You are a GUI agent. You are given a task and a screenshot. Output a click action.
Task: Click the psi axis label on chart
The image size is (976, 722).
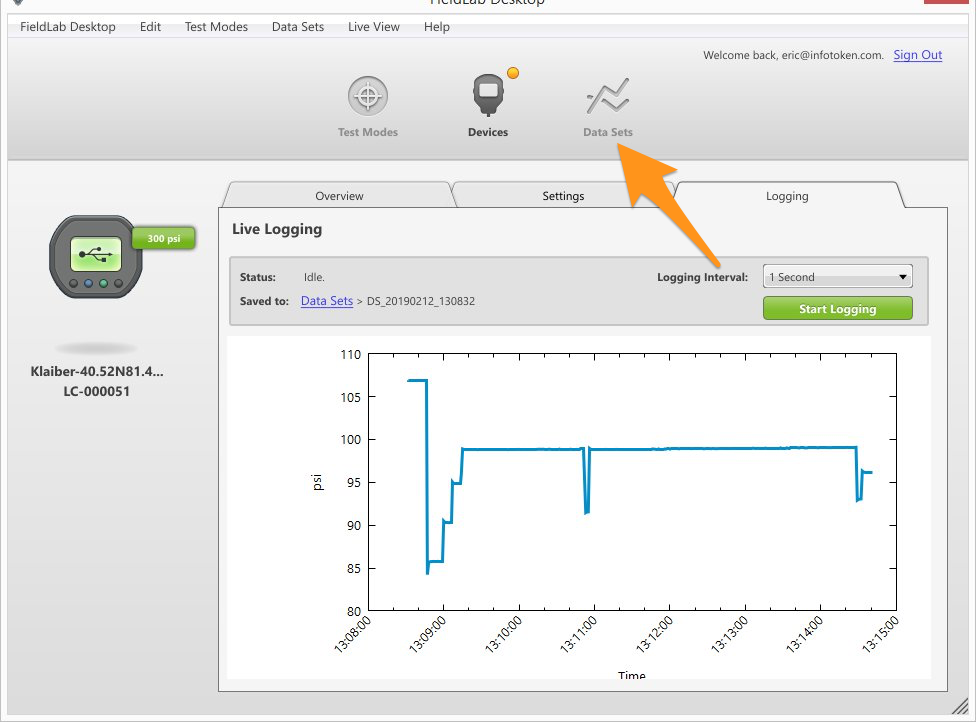pos(317,482)
